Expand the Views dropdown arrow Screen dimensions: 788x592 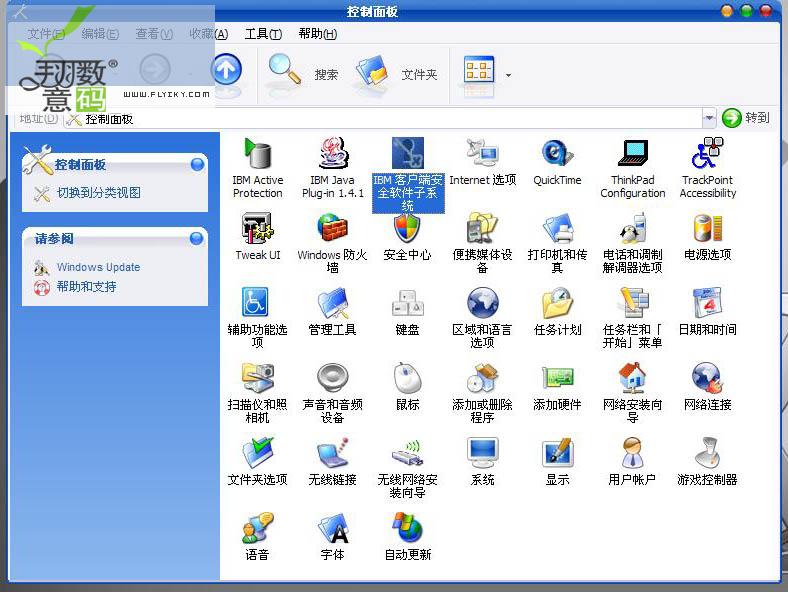point(508,75)
